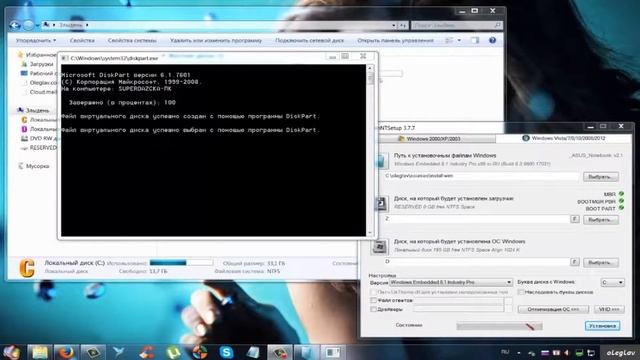Open Рабочий стол in the sidebar
Image resolution: width=640 pixels, height=360 pixels.
click(38, 73)
